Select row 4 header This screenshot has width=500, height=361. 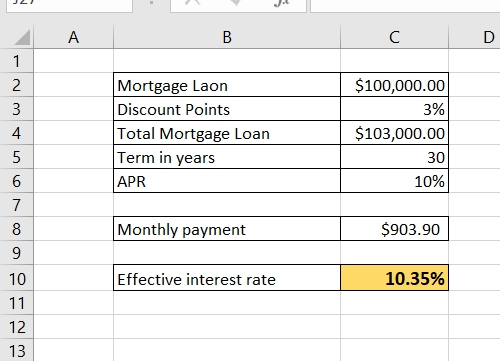pyautogui.click(x=17, y=133)
